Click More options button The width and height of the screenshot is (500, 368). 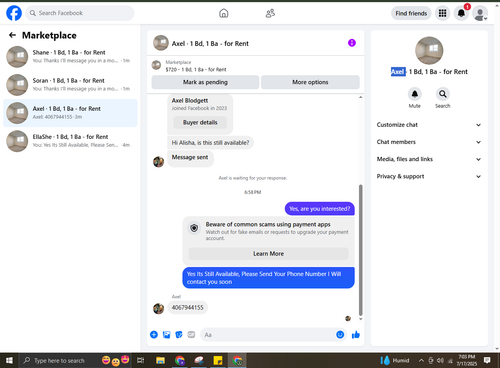[x=310, y=82]
